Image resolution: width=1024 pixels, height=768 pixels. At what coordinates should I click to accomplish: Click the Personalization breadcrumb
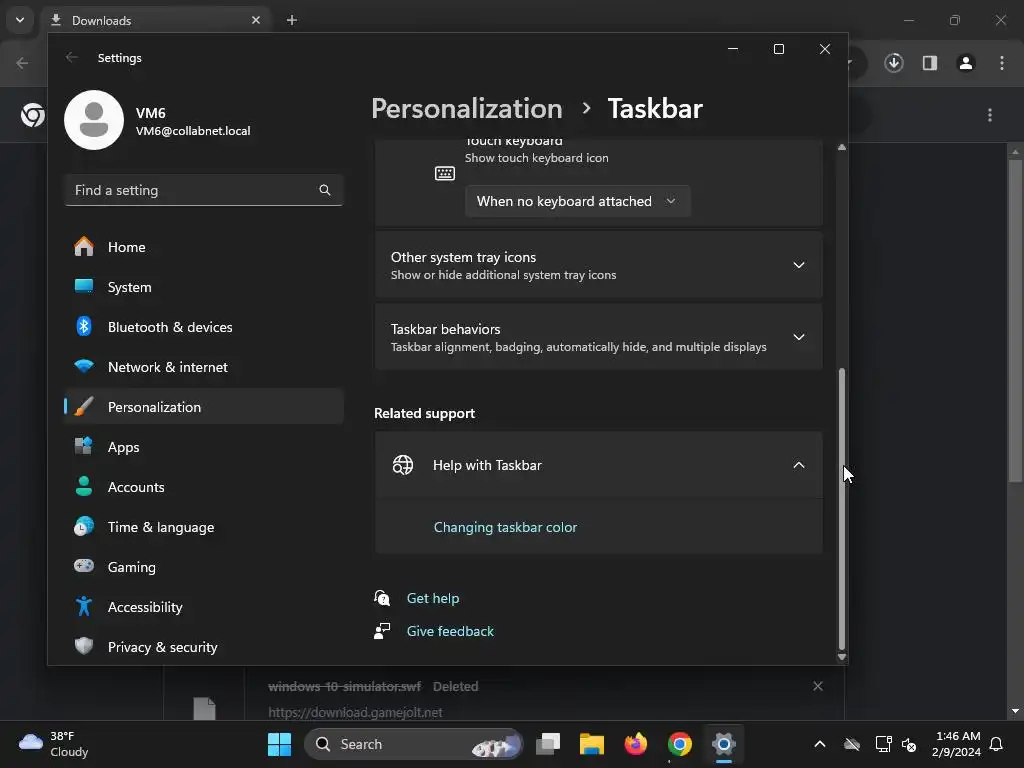pos(466,108)
